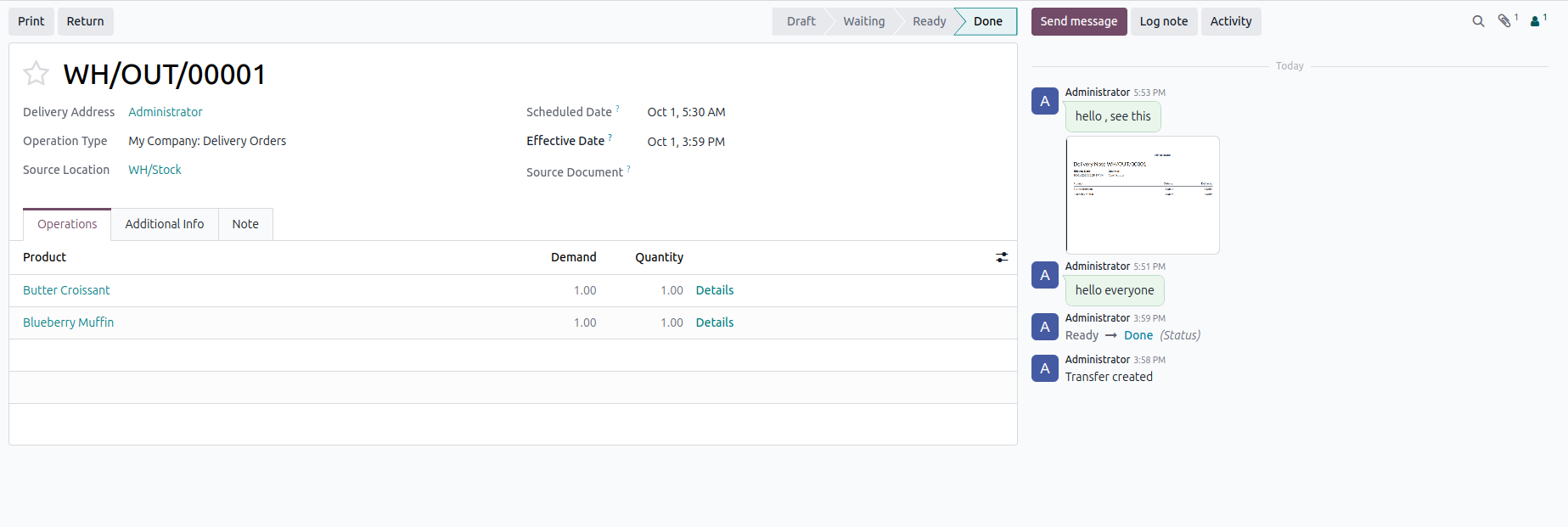Viewport: 1568px width, 527px height.
Task: Click avatar beside Transfer created
Action: (x=1045, y=368)
